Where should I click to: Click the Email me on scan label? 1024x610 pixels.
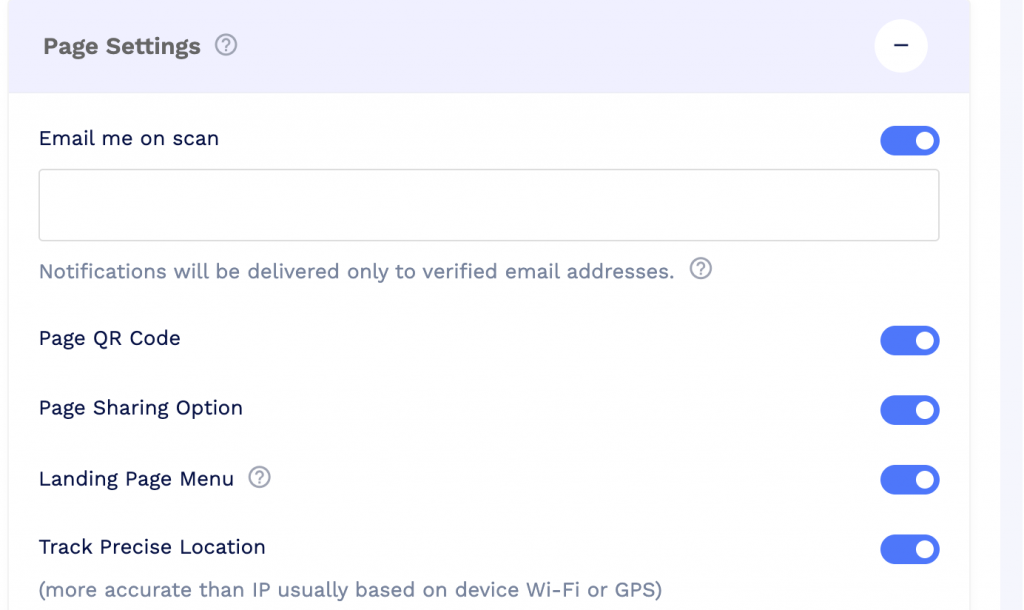coord(129,138)
